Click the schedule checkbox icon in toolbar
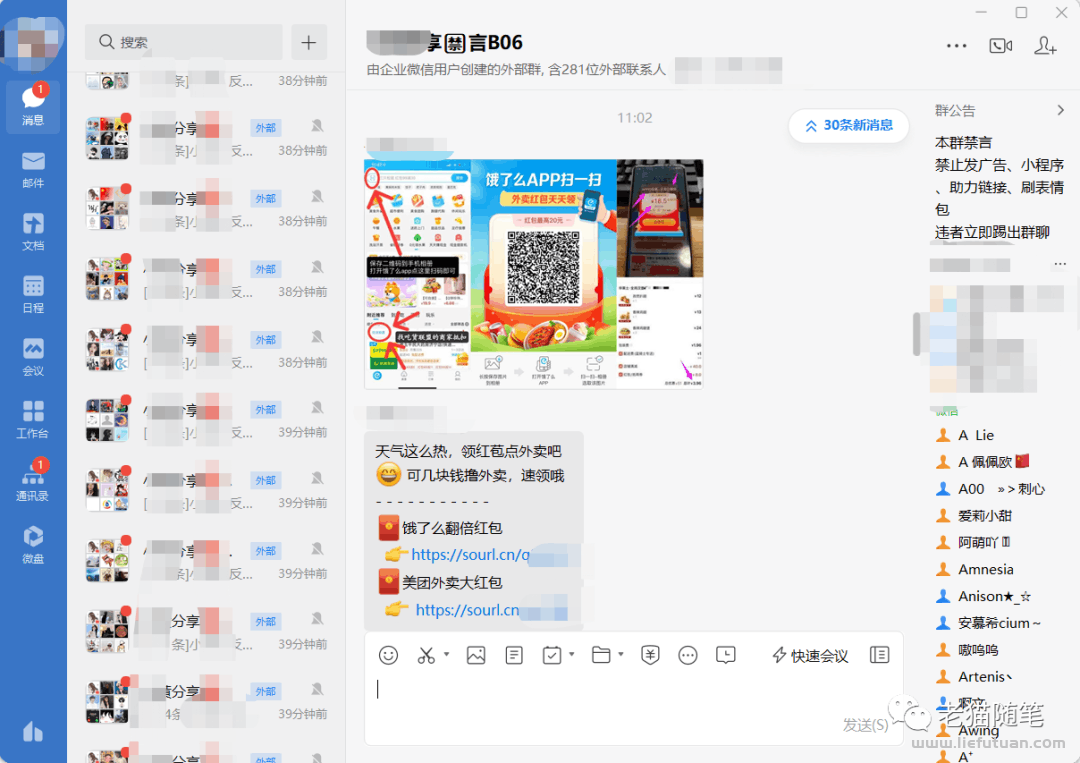 click(552, 655)
